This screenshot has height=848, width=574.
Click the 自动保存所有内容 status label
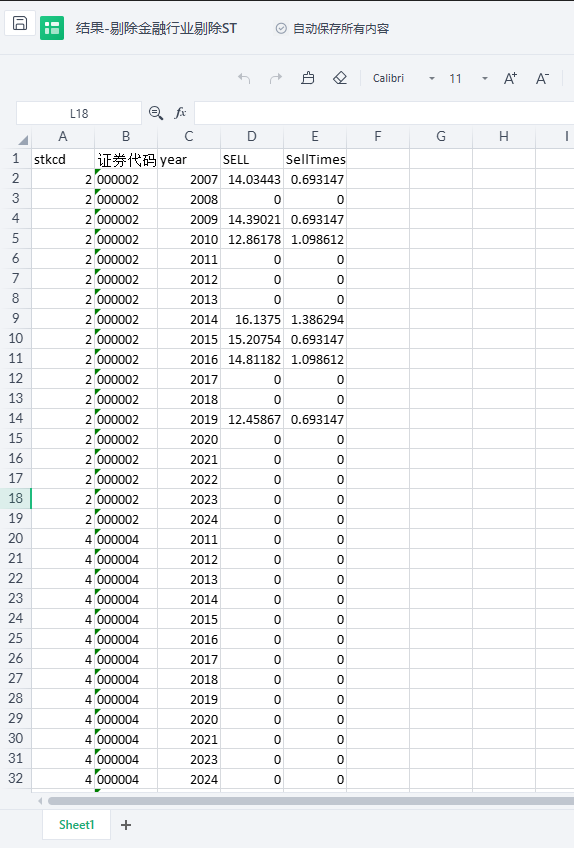click(341, 29)
